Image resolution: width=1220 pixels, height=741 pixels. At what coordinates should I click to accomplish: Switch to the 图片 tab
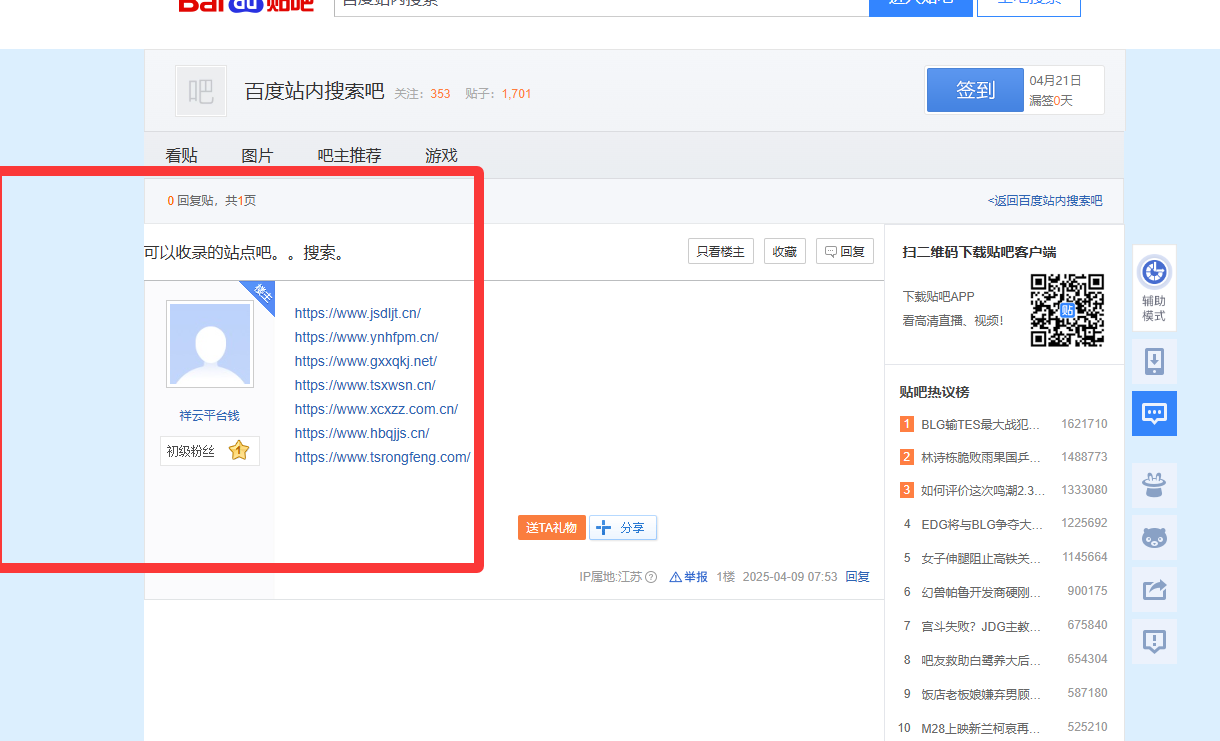[257, 156]
